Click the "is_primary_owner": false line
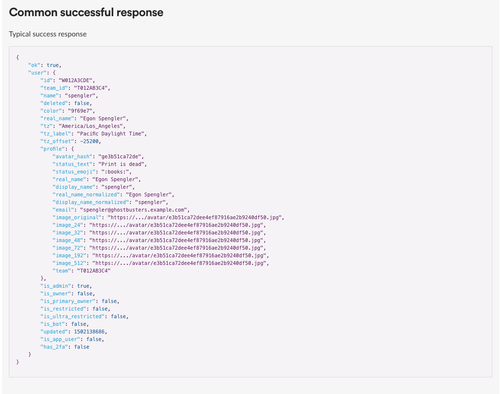Viewport: 500px width, 394px height. coord(80,301)
